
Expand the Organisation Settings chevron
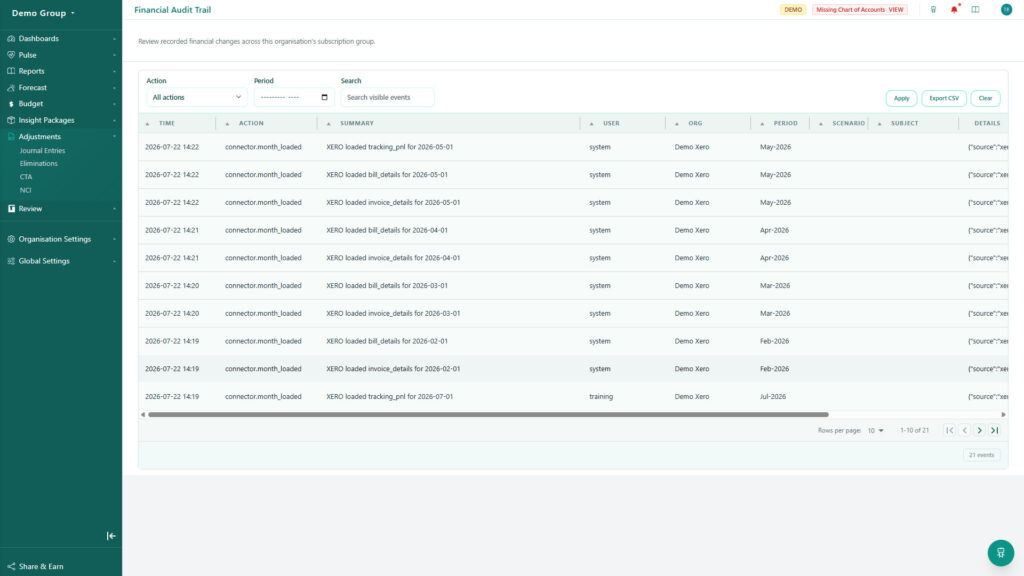(114, 239)
